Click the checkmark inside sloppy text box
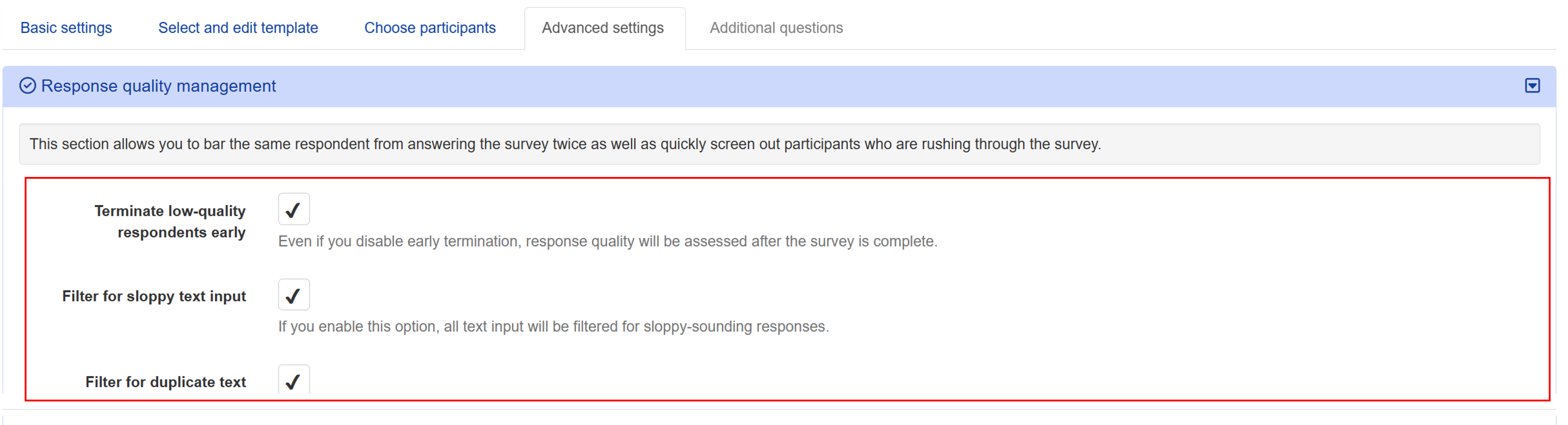The width and height of the screenshot is (1568, 425). pos(293,296)
